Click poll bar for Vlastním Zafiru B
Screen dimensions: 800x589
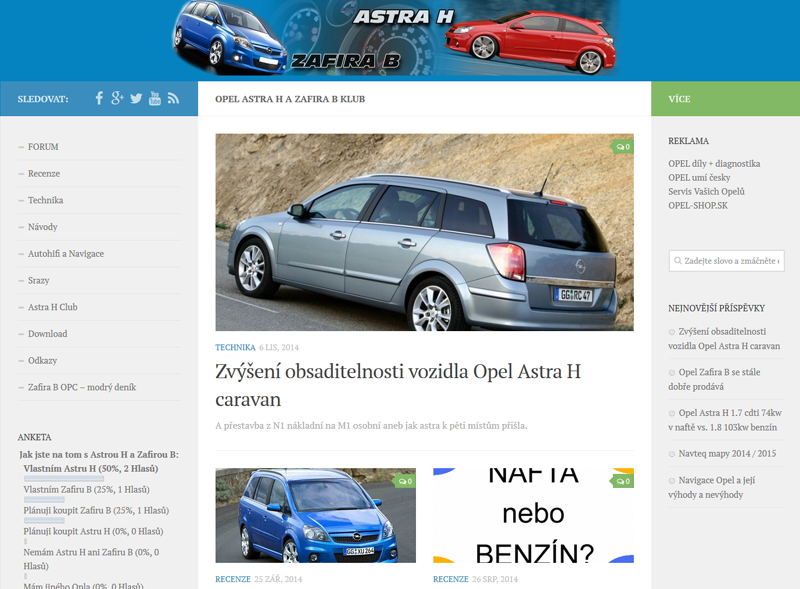[x=44, y=500]
